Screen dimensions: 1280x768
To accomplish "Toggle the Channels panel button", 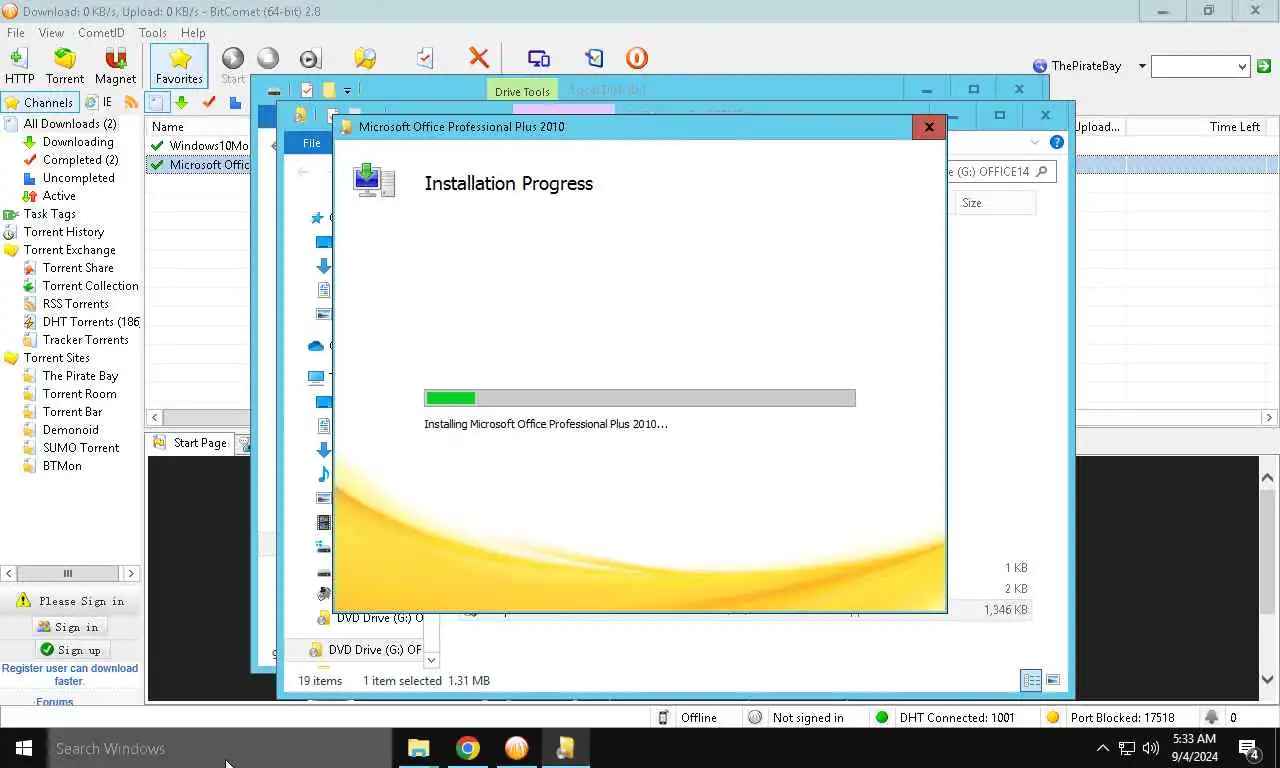I will point(40,102).
